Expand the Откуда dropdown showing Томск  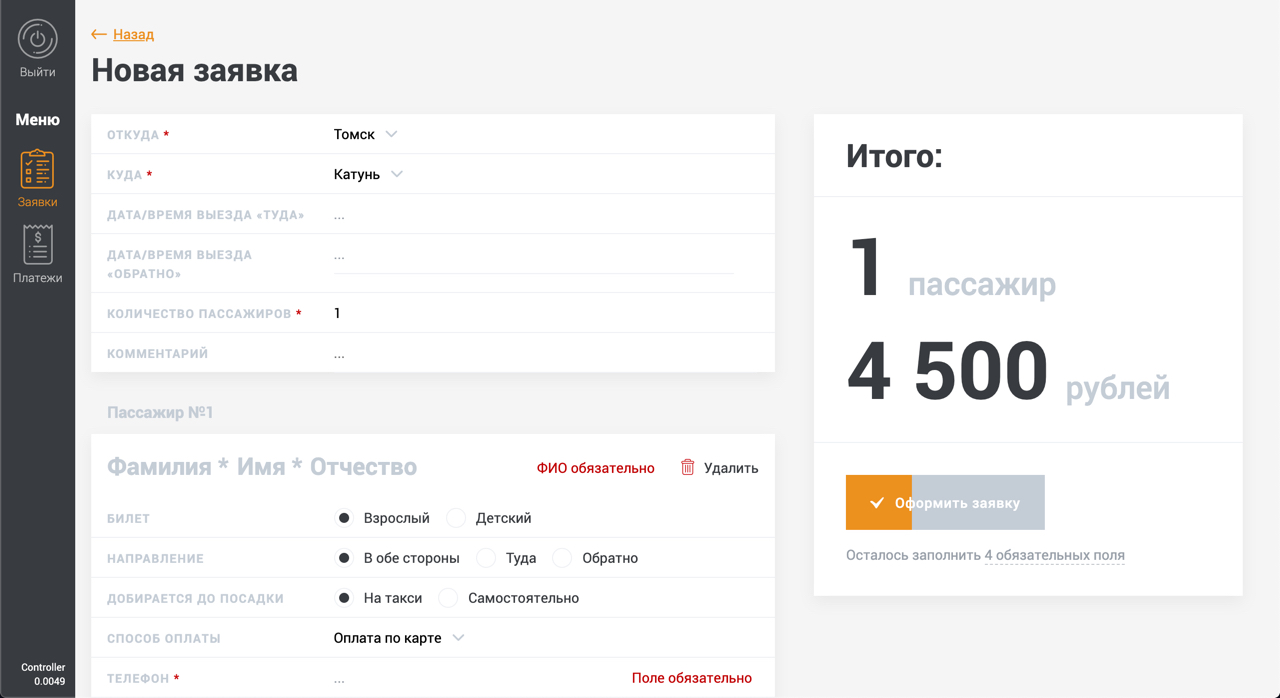[x=366, y=134]
